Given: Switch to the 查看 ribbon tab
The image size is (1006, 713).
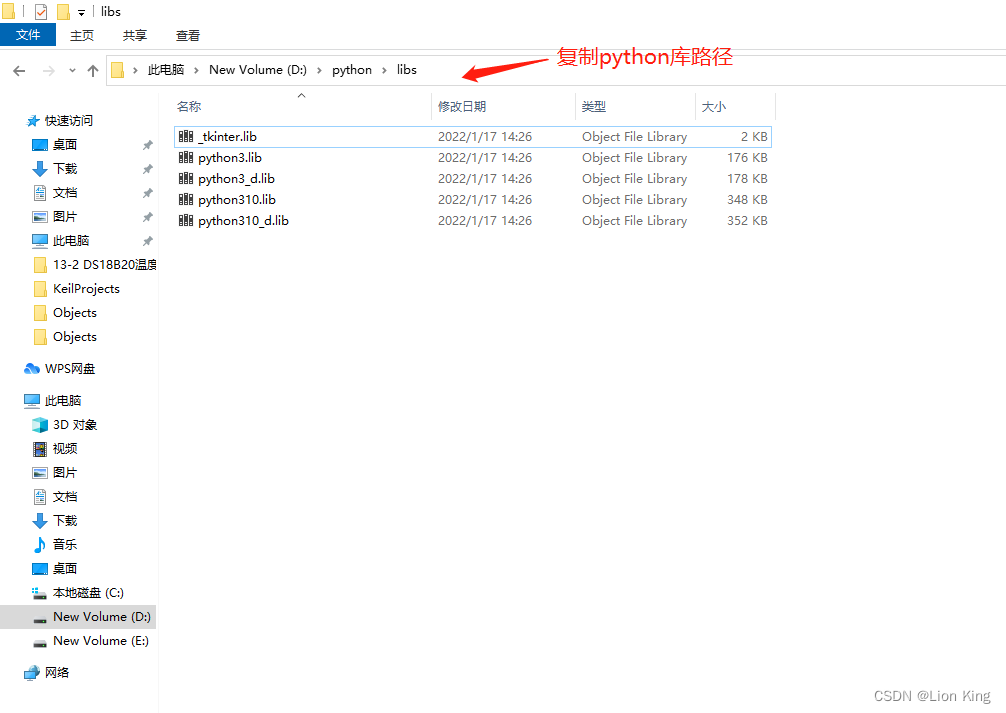Looking at the screenshot, I should click(x=187, y=35).
